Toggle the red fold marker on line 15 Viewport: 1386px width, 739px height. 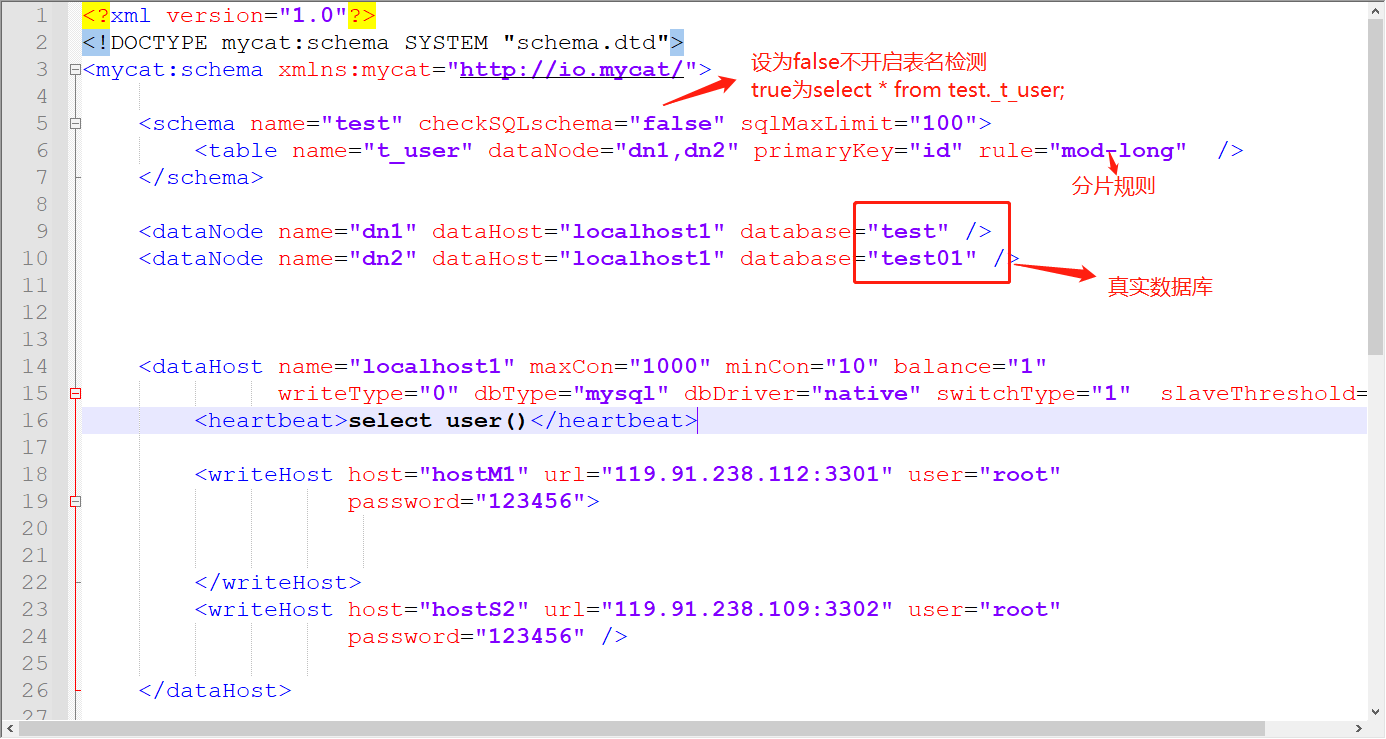(x=75, y=394)
